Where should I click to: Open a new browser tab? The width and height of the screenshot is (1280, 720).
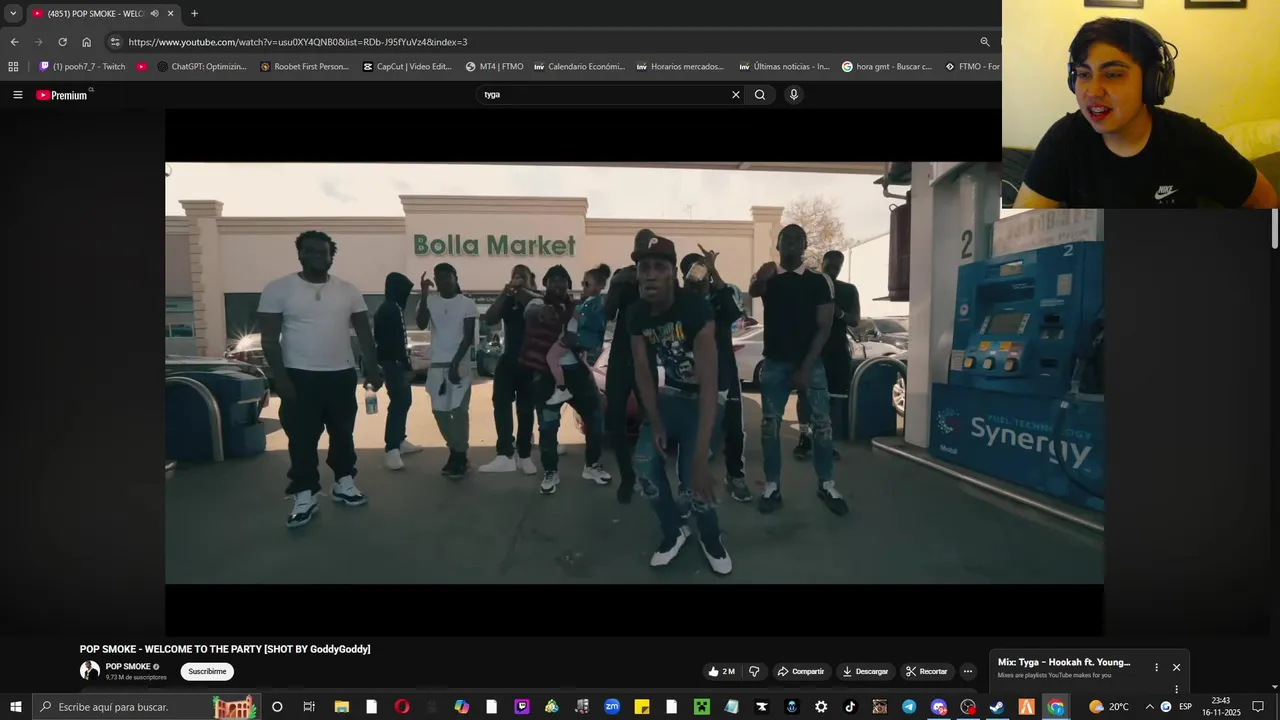(x=194, y=14)
